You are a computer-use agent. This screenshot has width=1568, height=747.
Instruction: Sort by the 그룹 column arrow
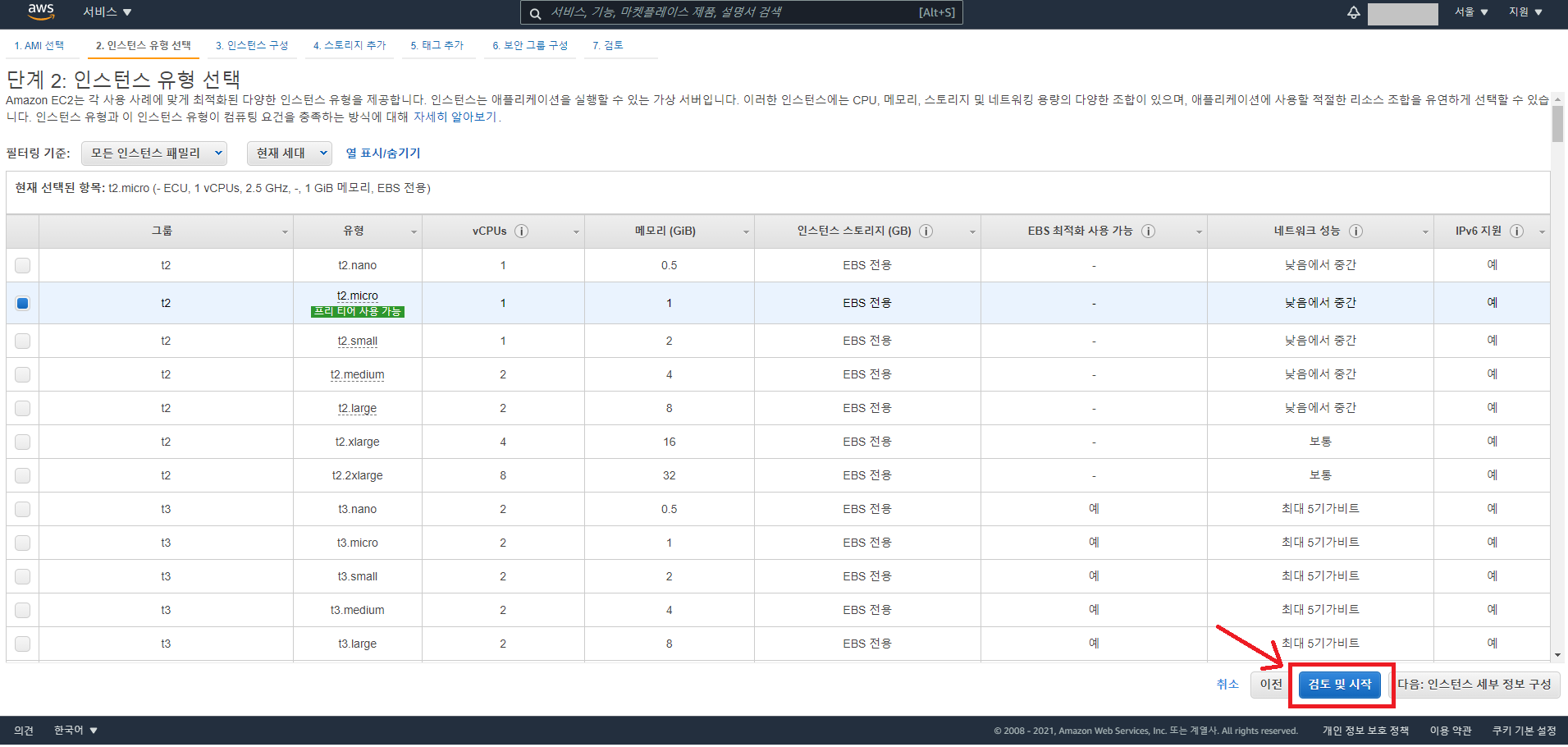pos(285,232)
